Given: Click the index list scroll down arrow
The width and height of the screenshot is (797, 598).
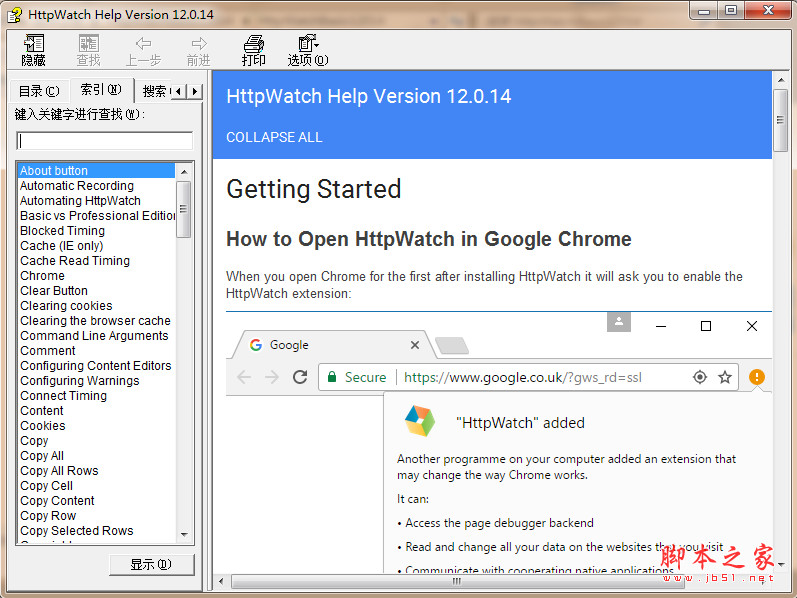Looking at the screenshot, I should coord(184,534).
